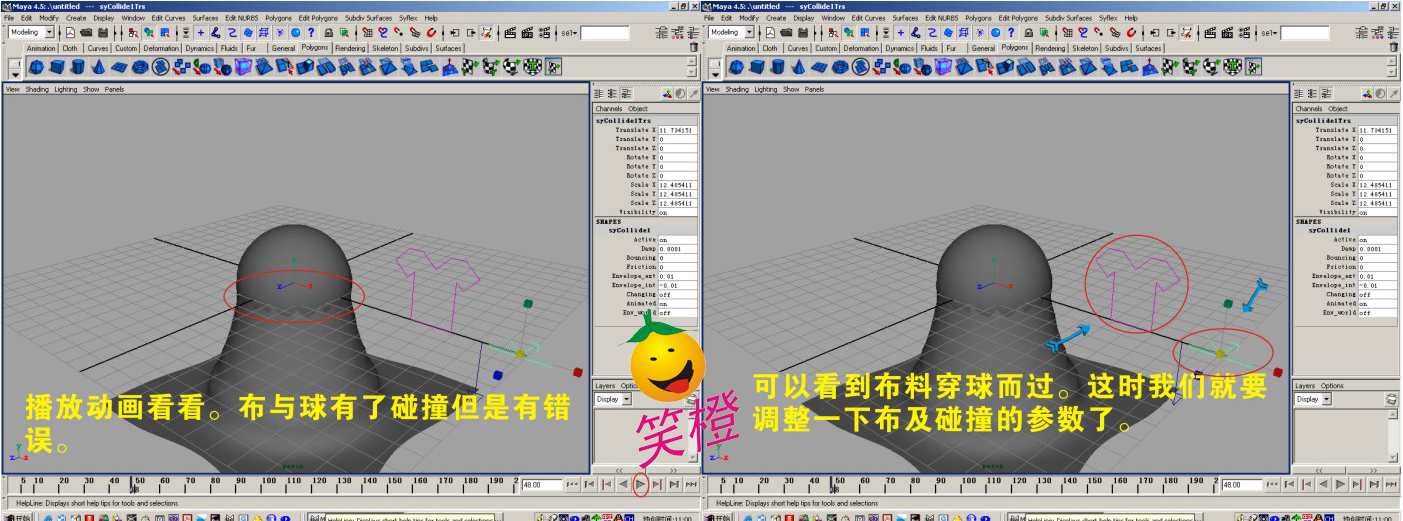Open viewport Shading menu in right window

tap(739, 89)
